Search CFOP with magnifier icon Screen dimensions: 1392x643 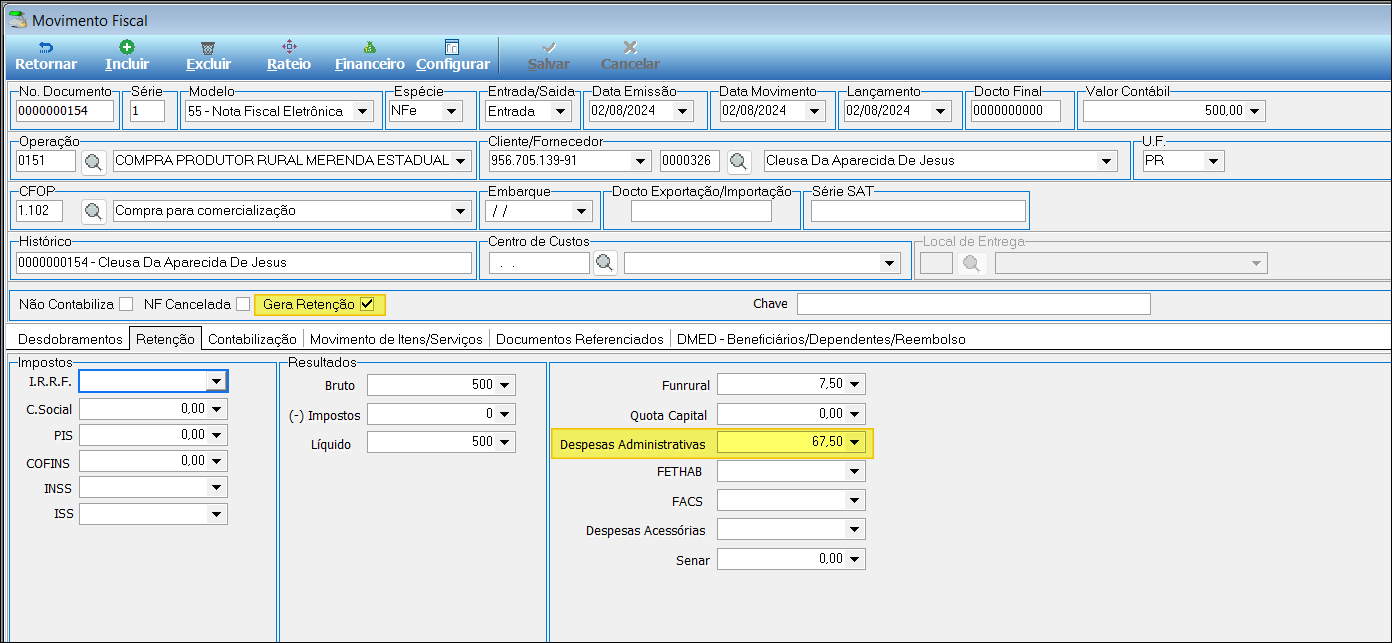[94, 211]
